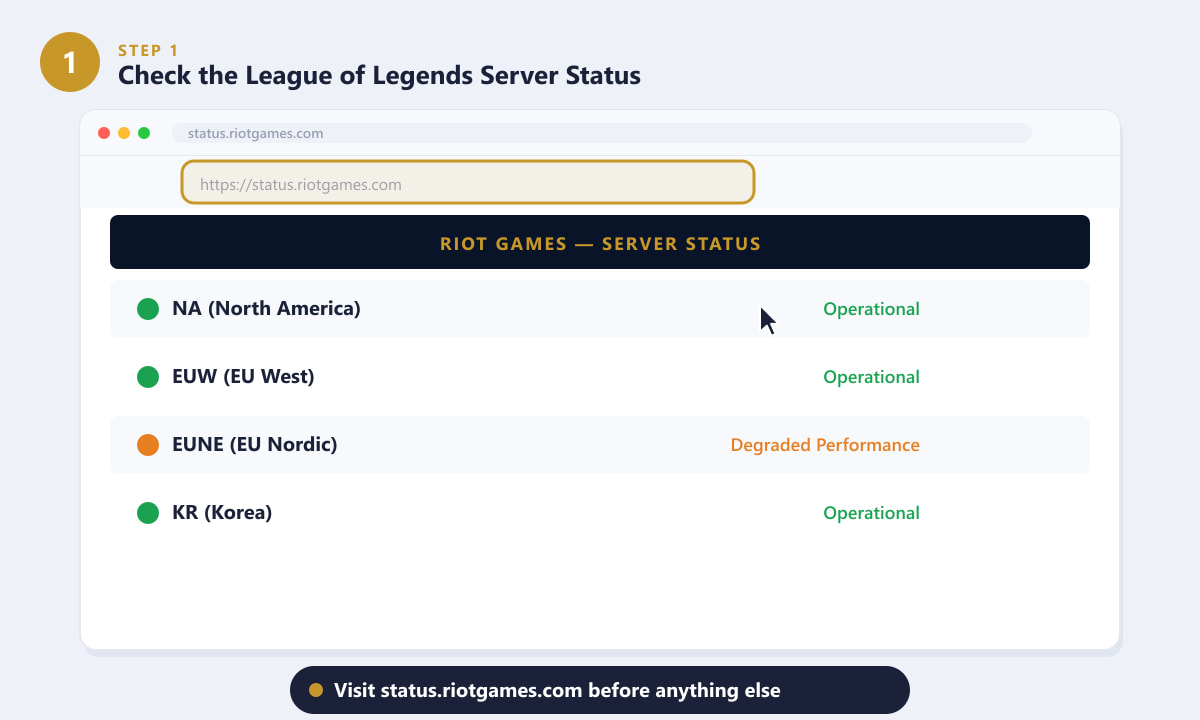This screenshot has height=720, width=1200.
Task: Click the green status dot for NA
Action: point(148,309)
